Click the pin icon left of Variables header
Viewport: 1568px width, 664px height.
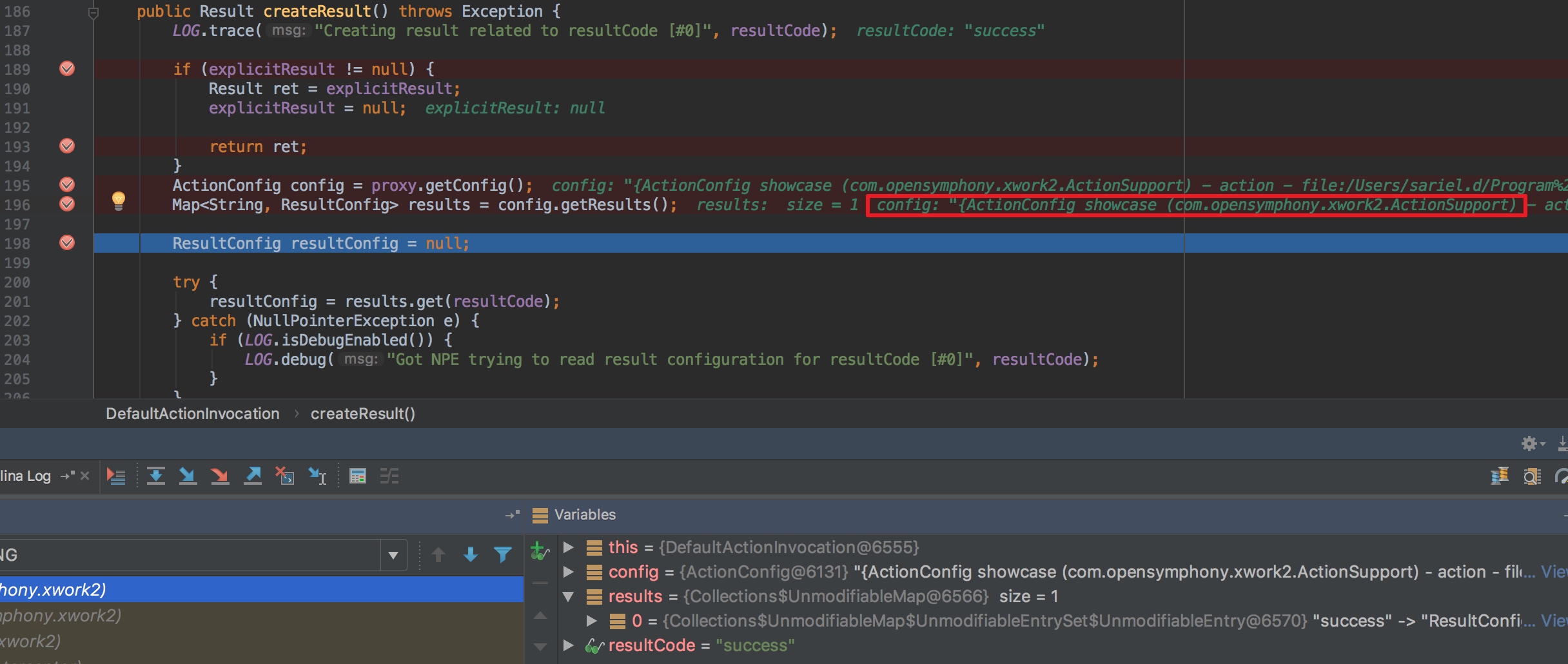(513, 514)
